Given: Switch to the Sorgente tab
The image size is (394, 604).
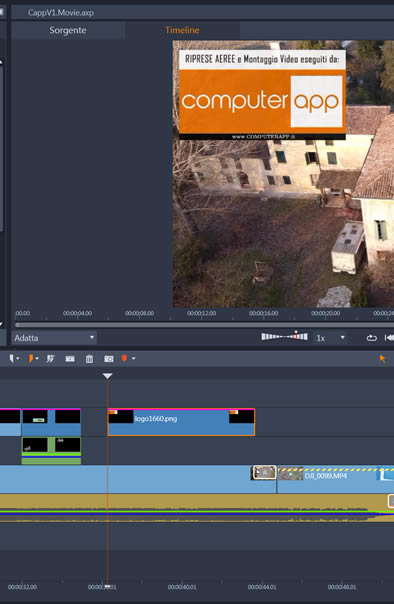Looking at the screenshot, I should pyautogui.click(x=68, y=30).
